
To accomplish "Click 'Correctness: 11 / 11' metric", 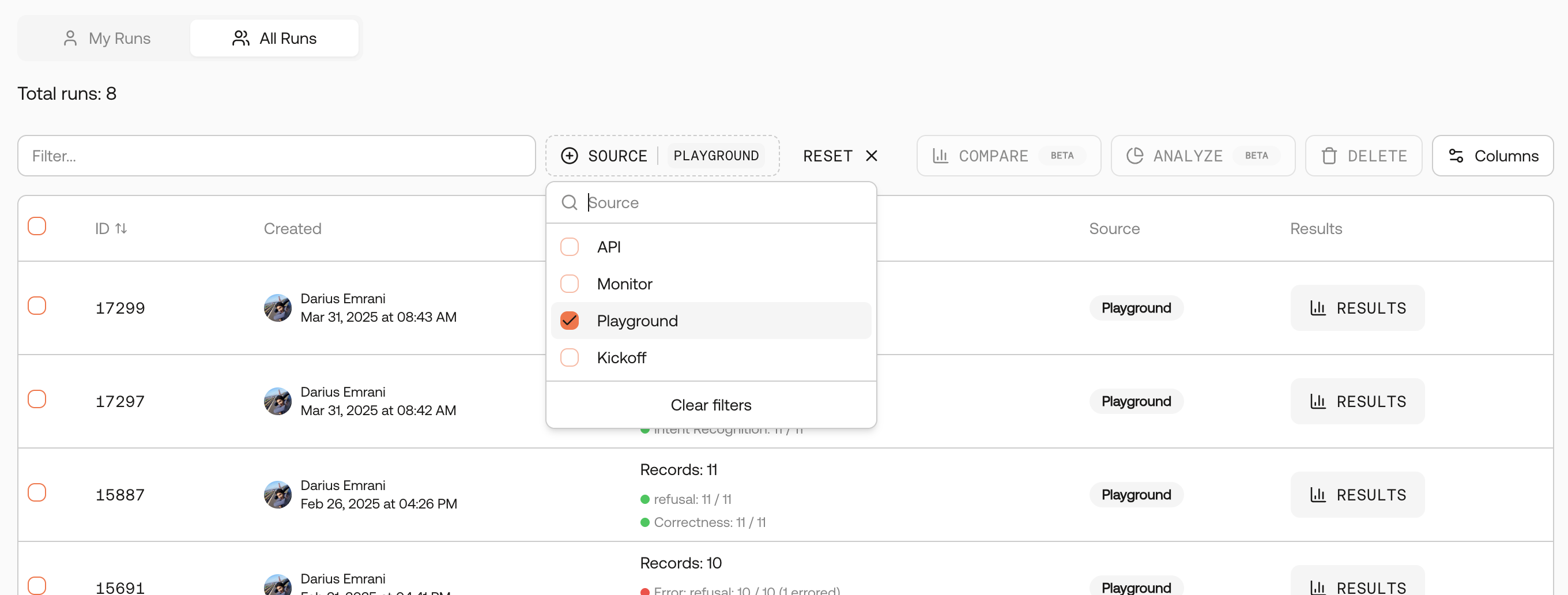I will pyautogui.click(x=709, y=522).
